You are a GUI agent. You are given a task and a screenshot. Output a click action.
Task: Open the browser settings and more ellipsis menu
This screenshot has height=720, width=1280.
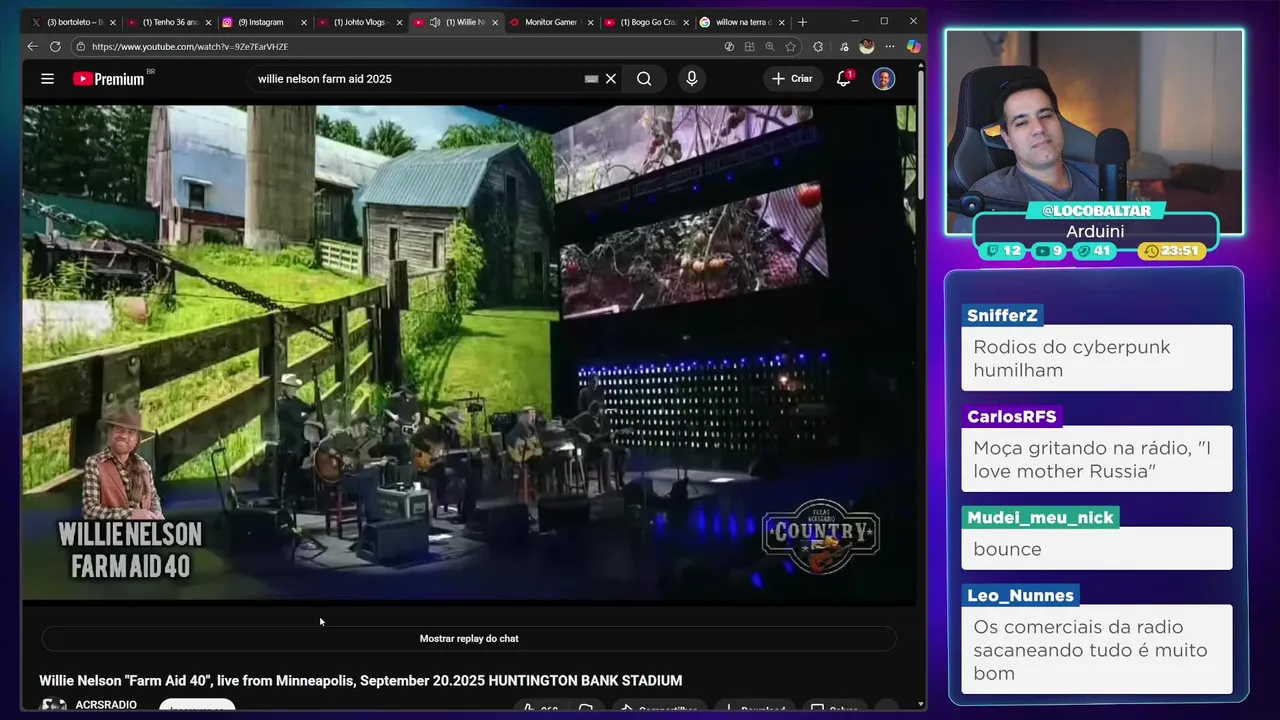[x=889, y=46]
